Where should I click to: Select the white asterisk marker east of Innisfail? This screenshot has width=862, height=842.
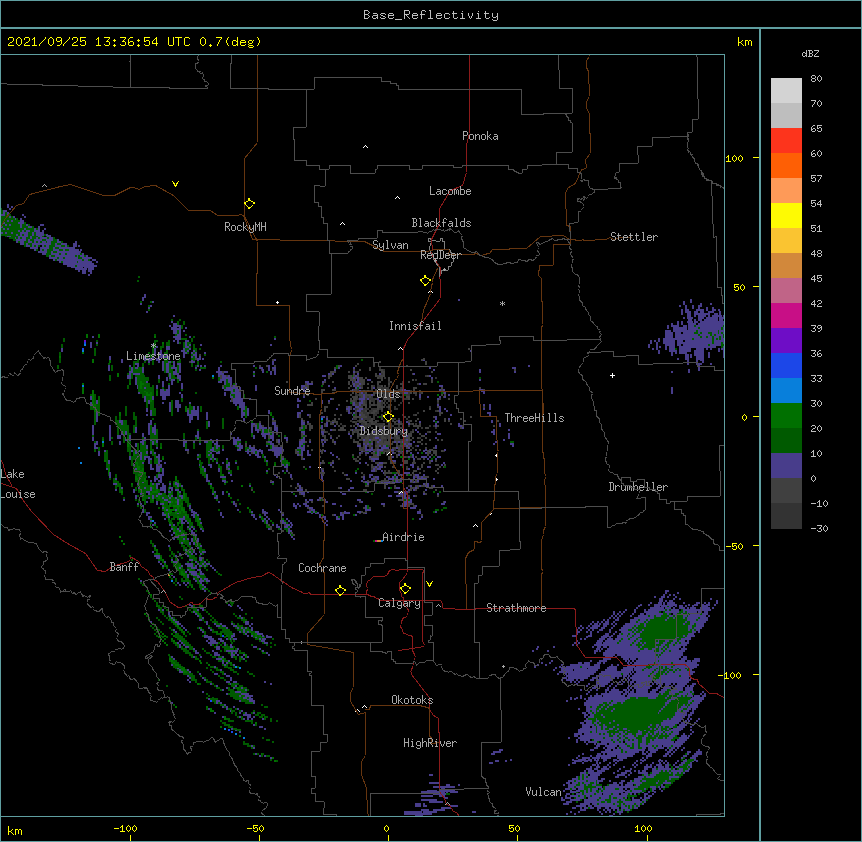pyautogui.click(x=502, y=304)
